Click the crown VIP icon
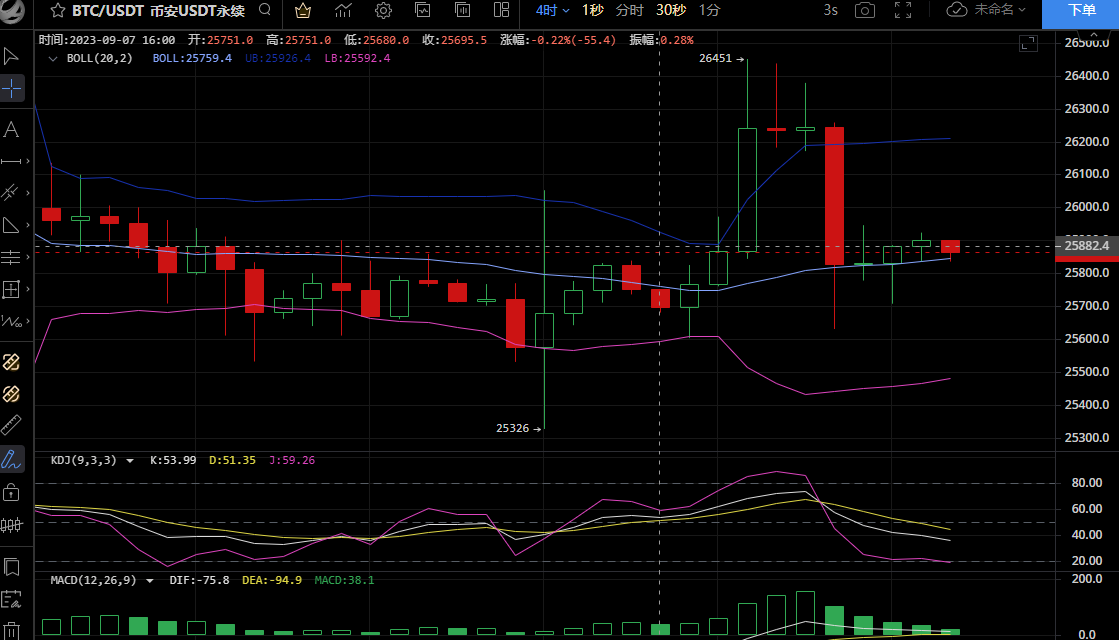The width and height of the screenshot is (1119, 640). [x=303, y=11]
